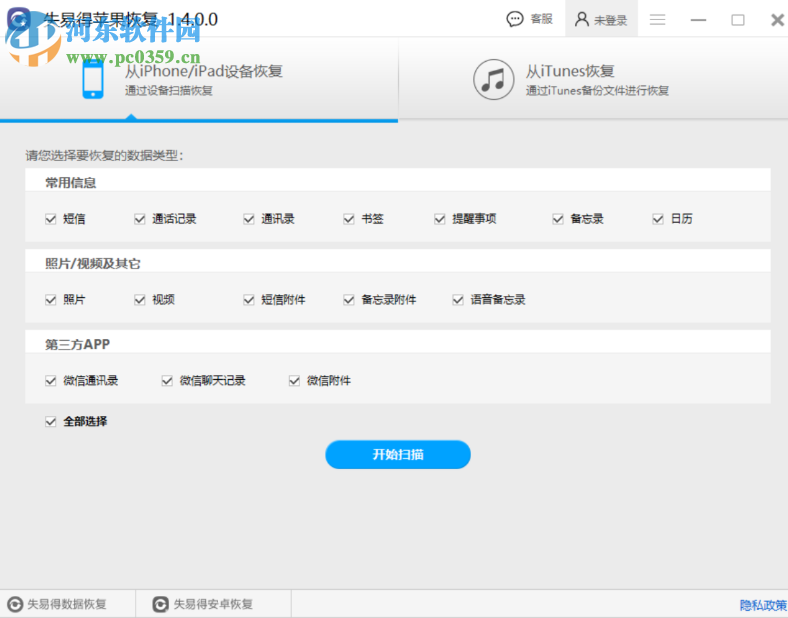The height and width of the screenshot is (618, 788).
Task: Click the 失易得数据恢复 icon in the bottom bar
Action: [x=15, y=604]
